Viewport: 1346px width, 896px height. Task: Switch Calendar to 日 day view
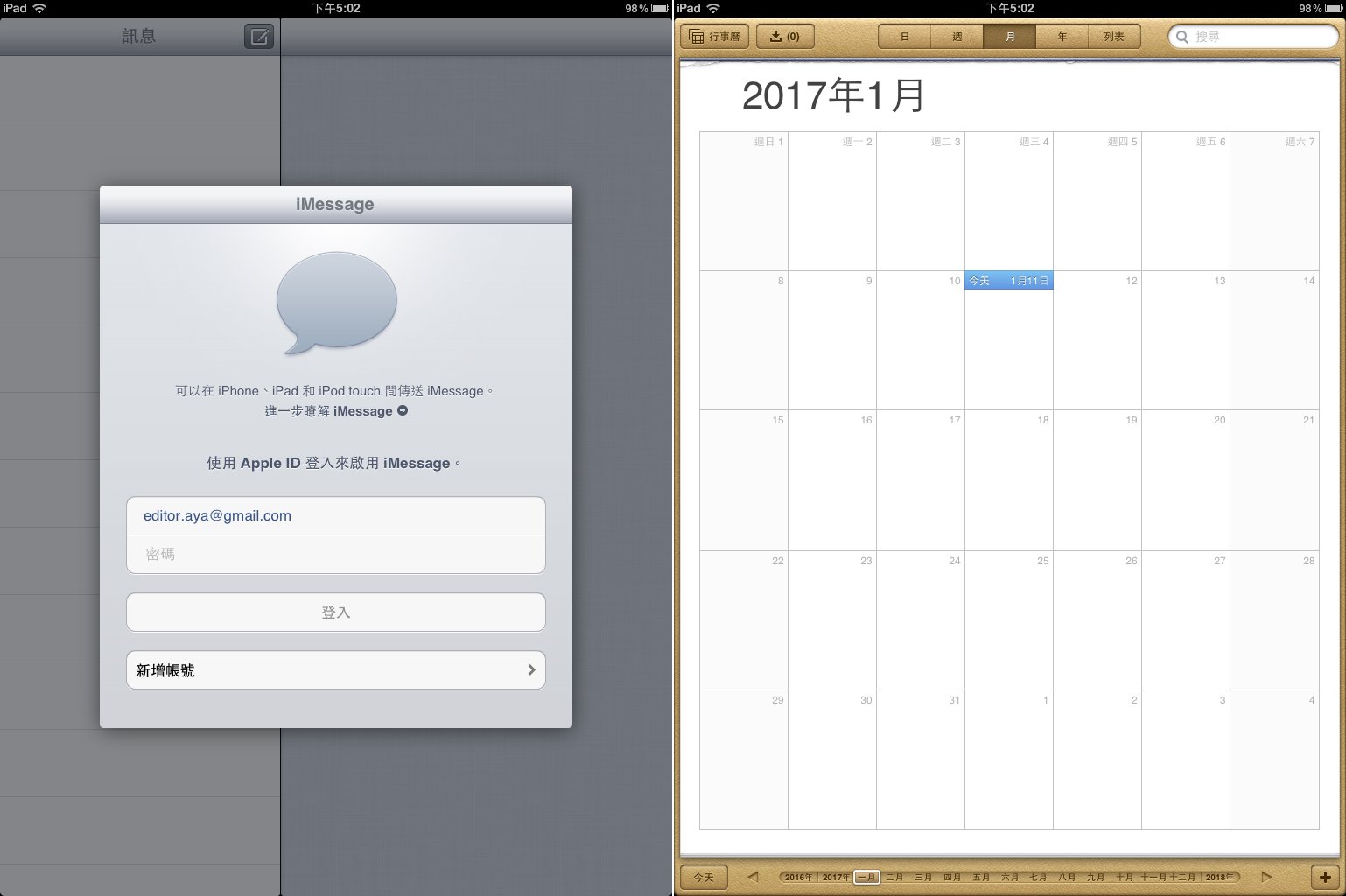(x=904, y=37)
